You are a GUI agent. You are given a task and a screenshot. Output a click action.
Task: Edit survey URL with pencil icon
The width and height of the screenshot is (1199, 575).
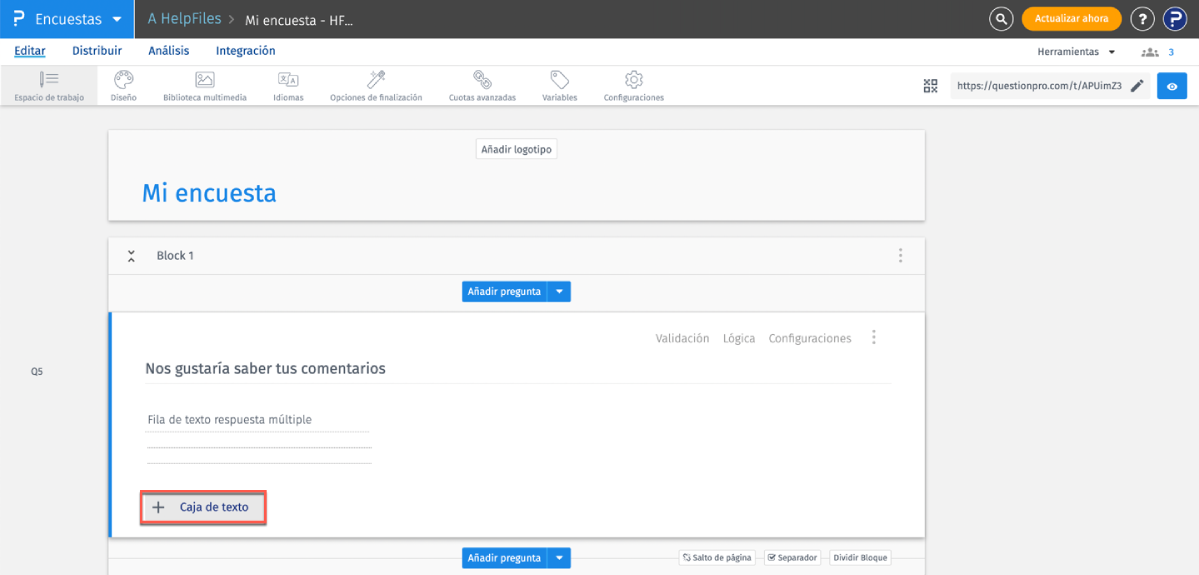click(1137, 86)
